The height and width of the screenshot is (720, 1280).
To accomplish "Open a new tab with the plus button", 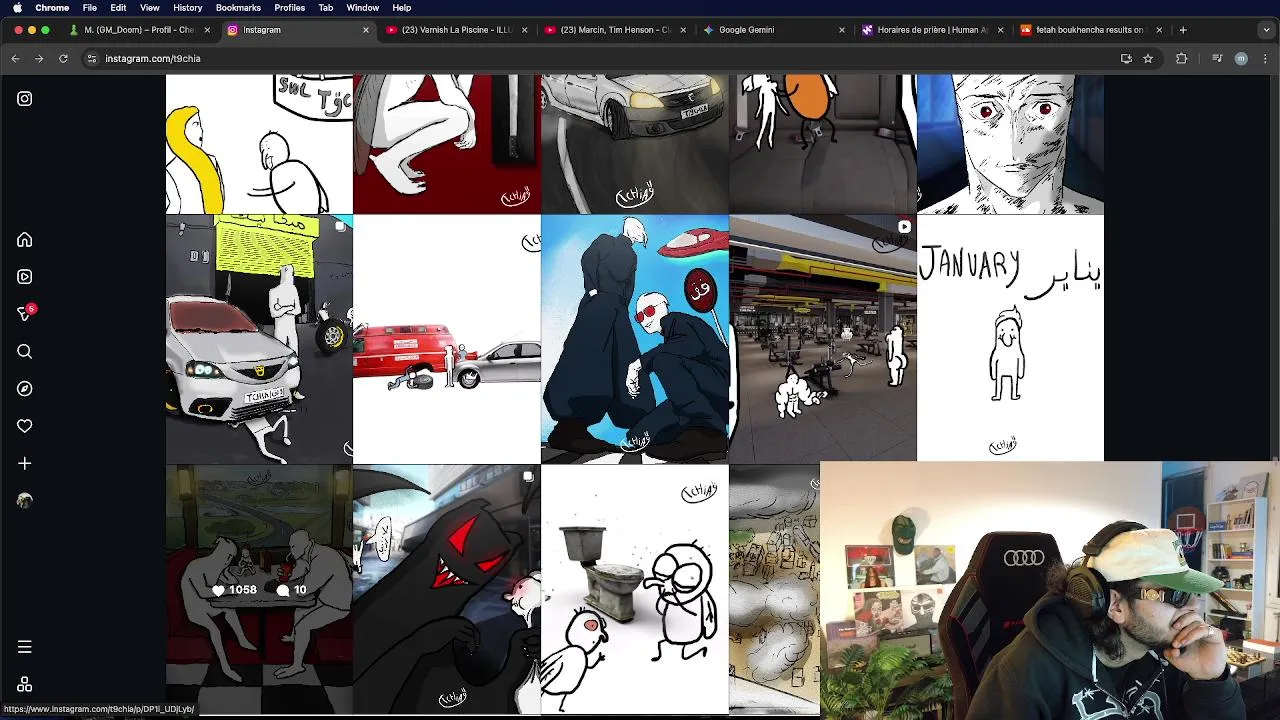I will point(1183,30).
